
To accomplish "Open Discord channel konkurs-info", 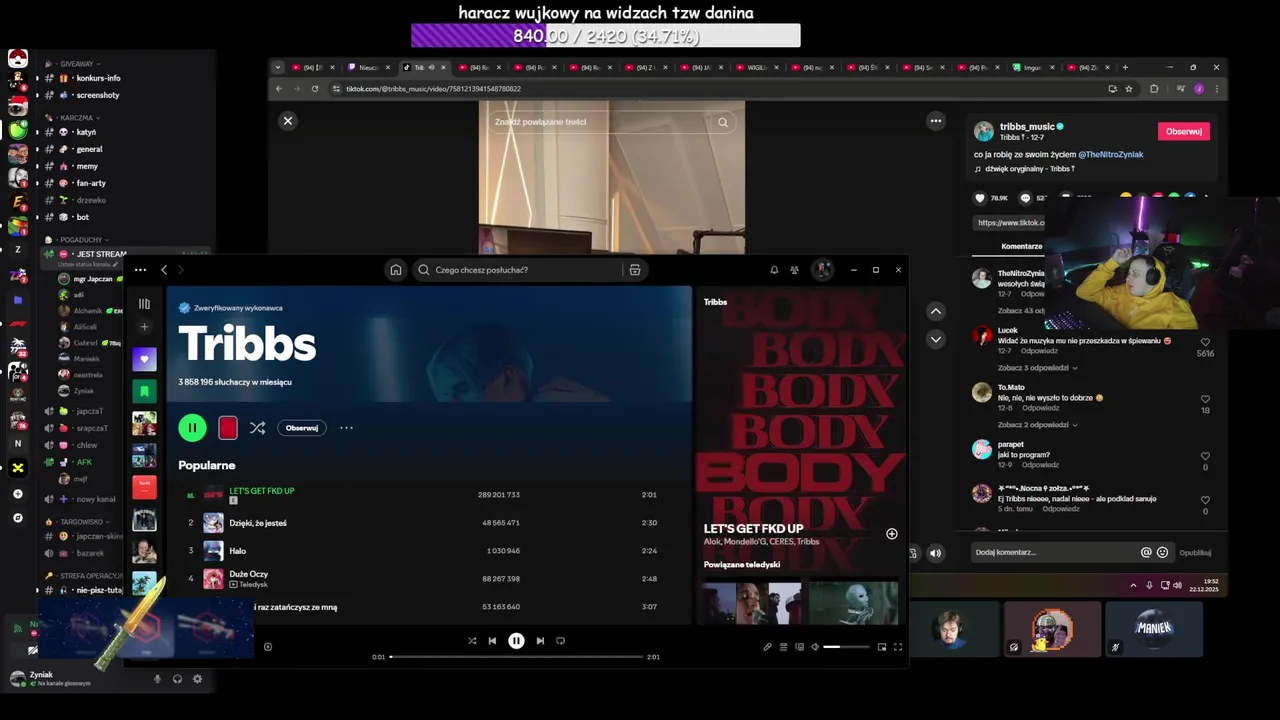I will coord(98,78).
